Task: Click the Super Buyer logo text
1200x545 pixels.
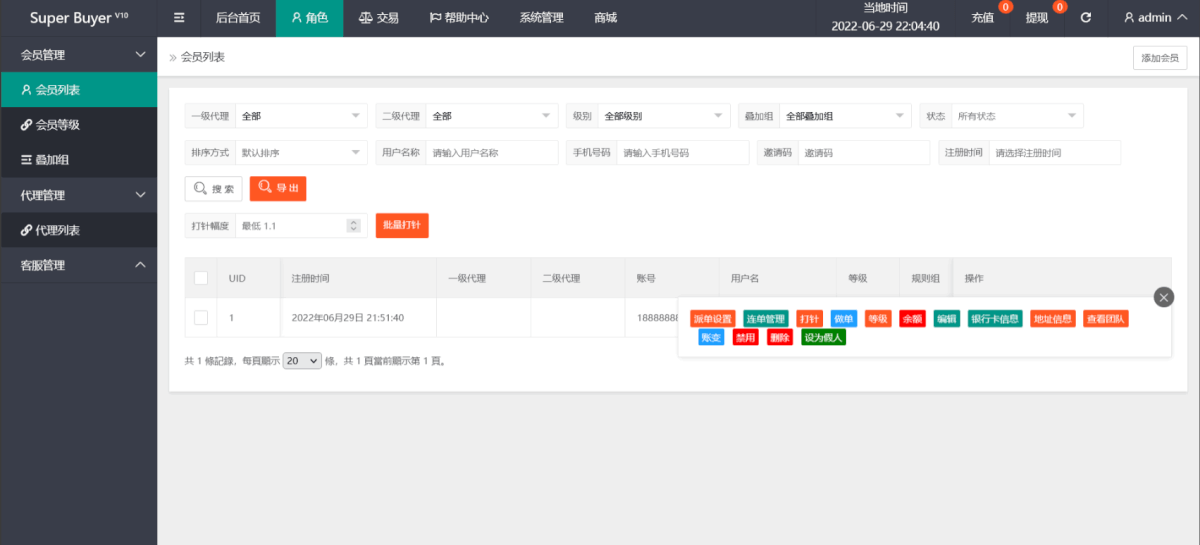Action: [x=79, y=18]
